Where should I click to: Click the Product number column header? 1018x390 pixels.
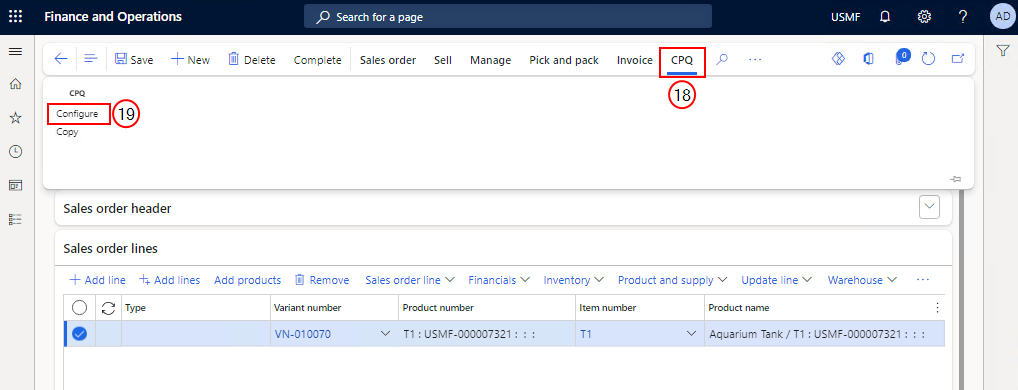(487, 308)
